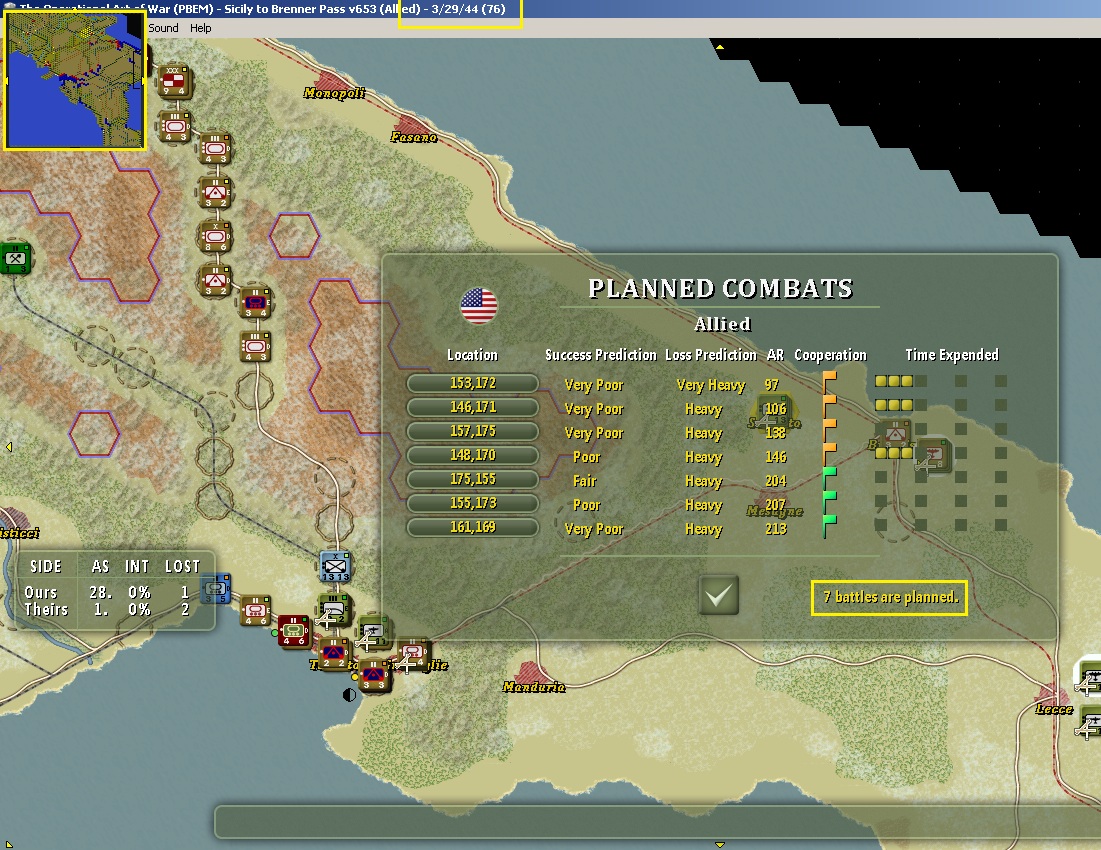Click green cooperation flag for combat 161,169
Image resolution: width=1101 pixels, height=850 pixels.
829,526
